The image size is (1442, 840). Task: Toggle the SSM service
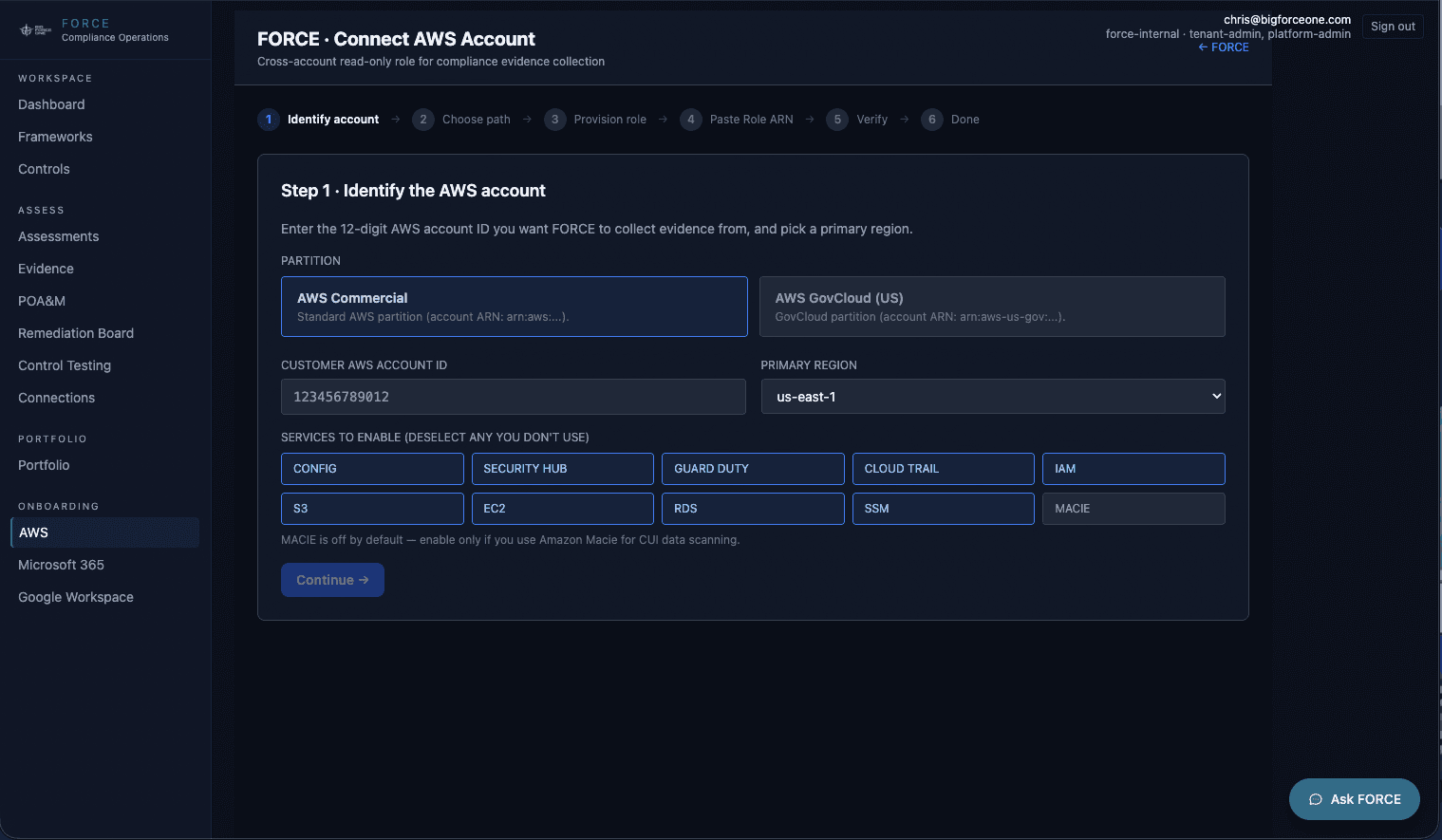tap(944, 509)
